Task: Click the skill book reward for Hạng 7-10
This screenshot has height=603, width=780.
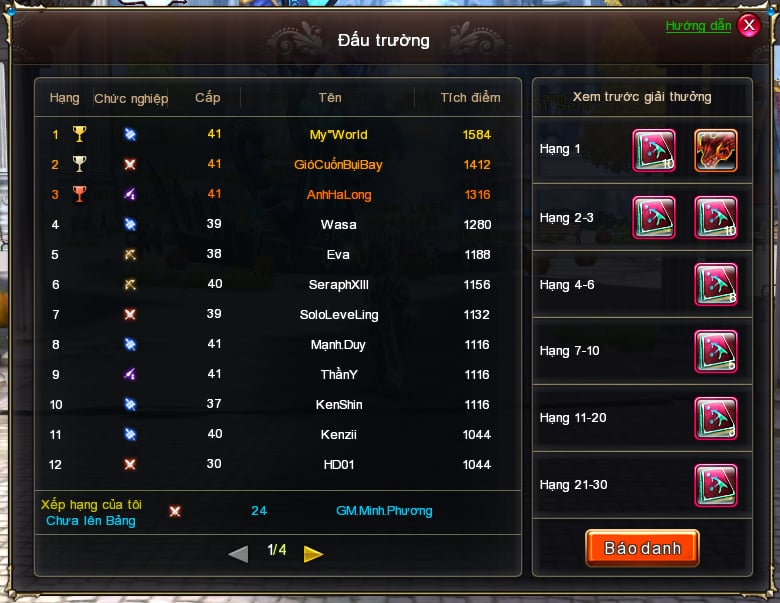Action: point(716,352)
